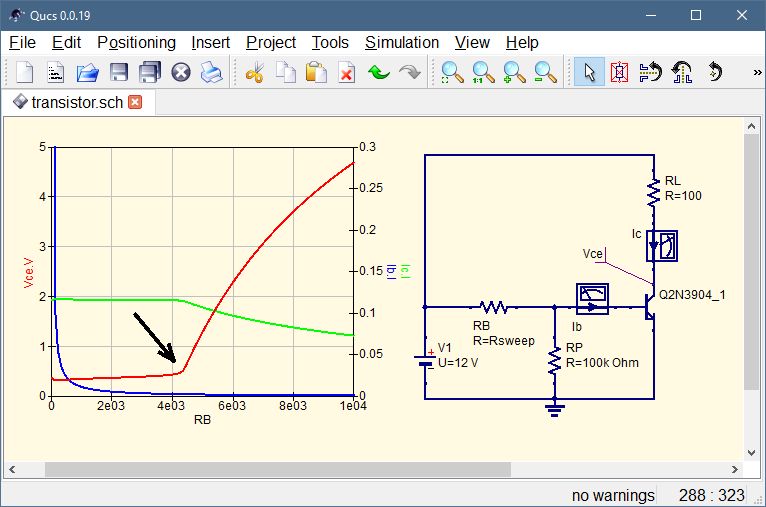Image resolution: width=766 pixels, height=507 pixels.
Task: Select the Ib current probe component
Action: pyautogui.click(x=592, y=298)
